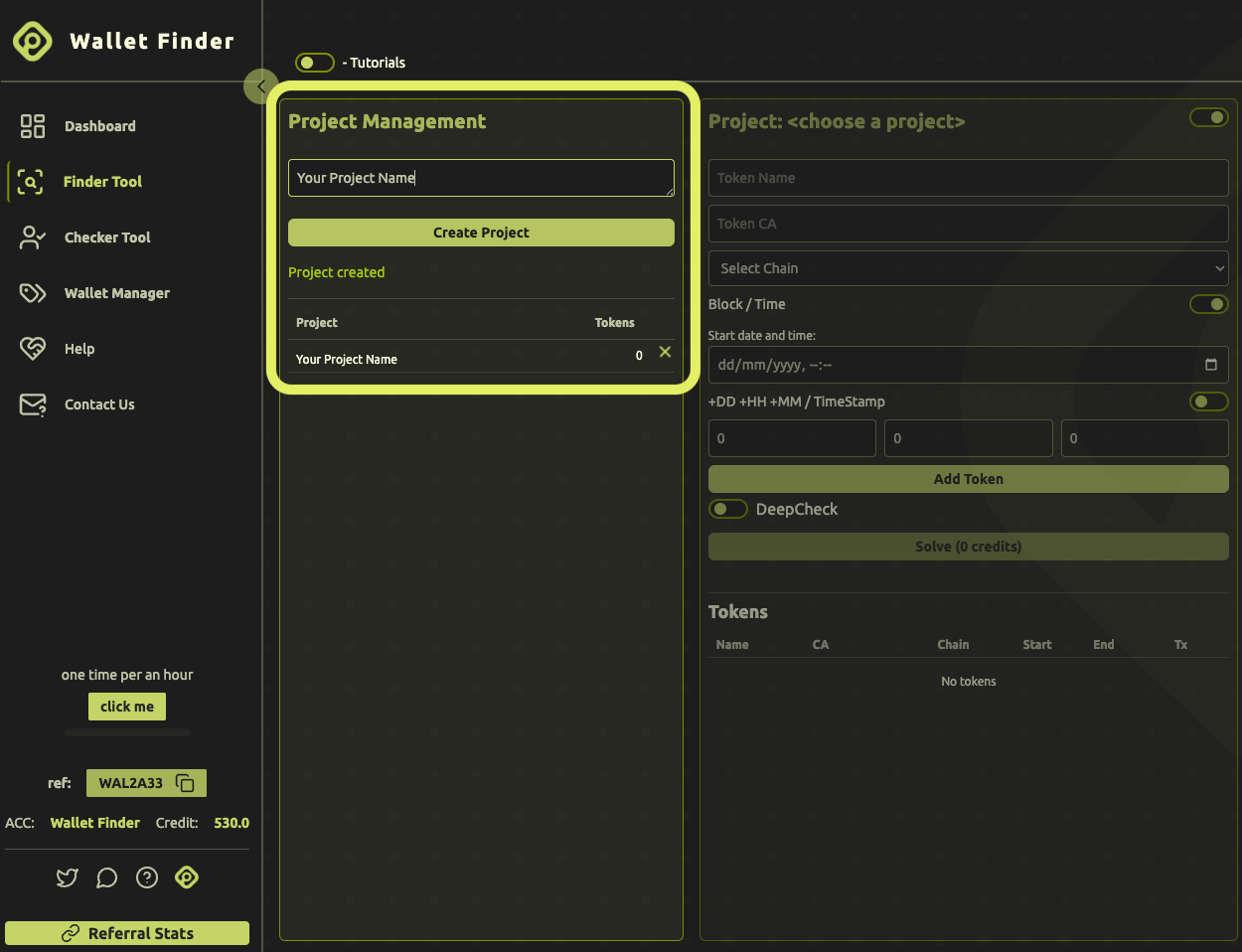The height and width of the screenshot is (952, 1242).
Task: Click the Add Token button
Action: click(968, 479)
